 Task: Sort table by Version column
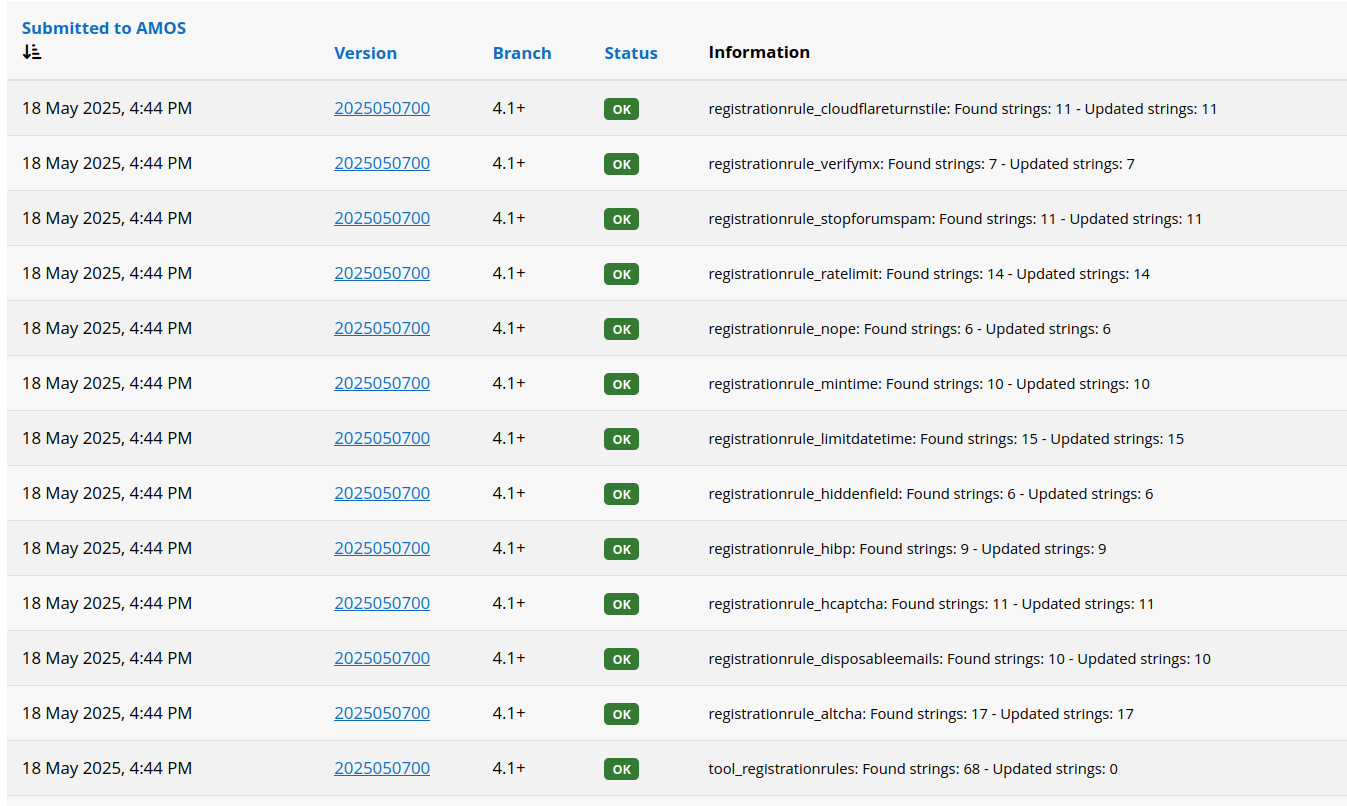click(x=365, y=53)
